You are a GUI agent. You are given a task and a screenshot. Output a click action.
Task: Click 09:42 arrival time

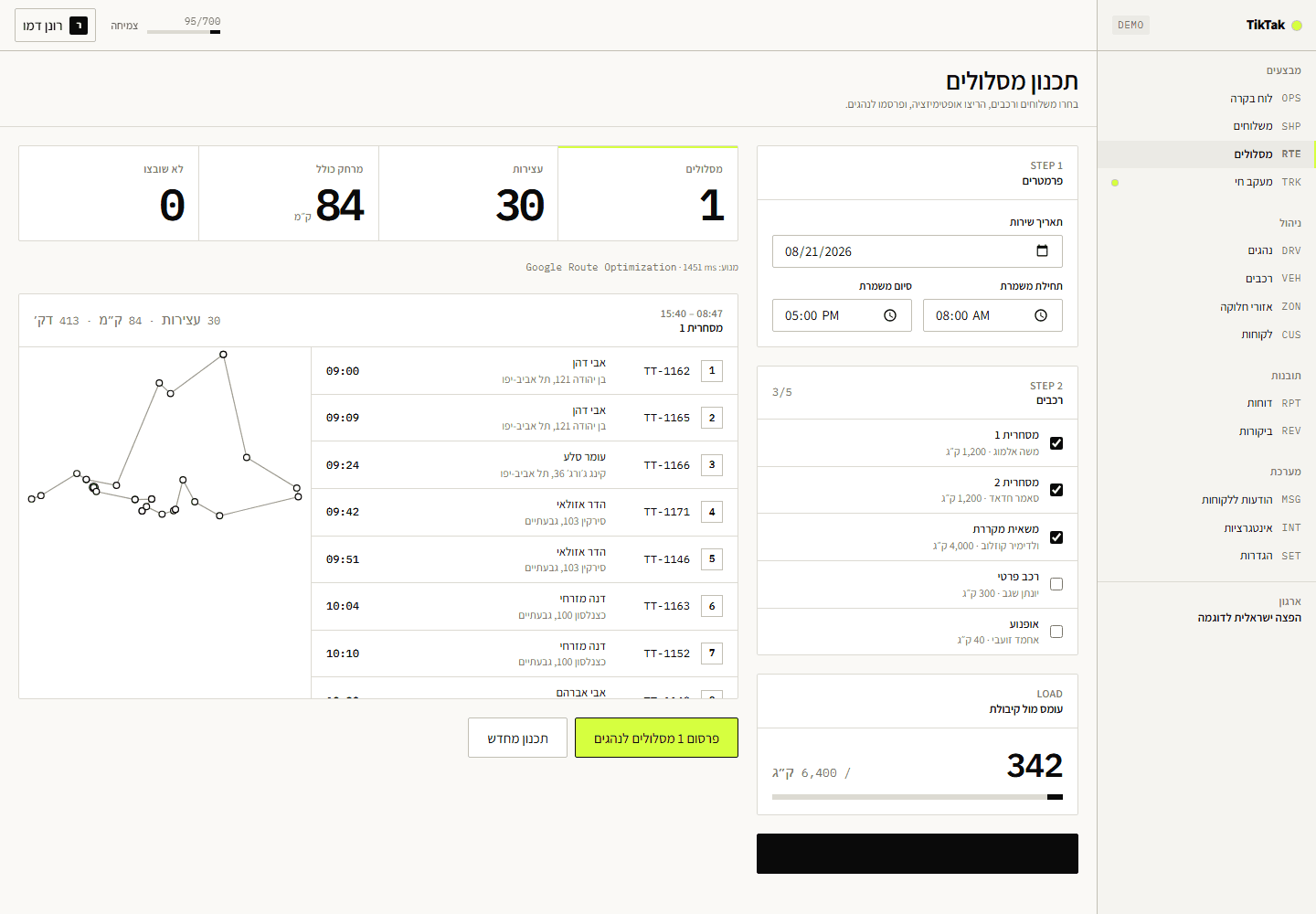click(343, 512)
